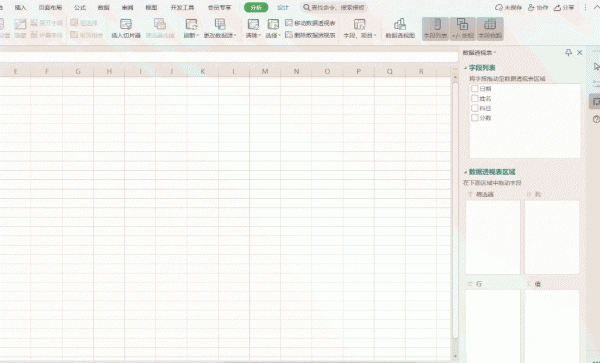600x363 pixels.
Task: Open the 清除 dropdown arrow
Action: pos(259,36)
